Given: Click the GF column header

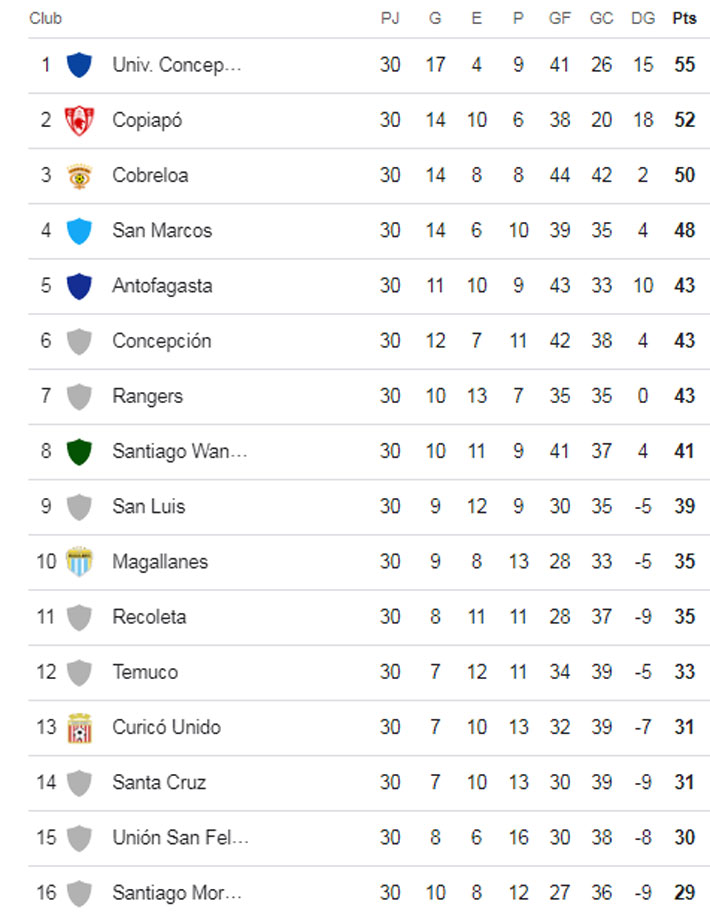Looking at the screenshot, I should (x=559, y=18).
